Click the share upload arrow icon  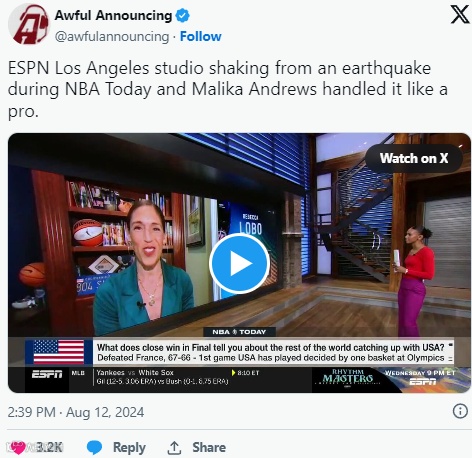click(174, 448)
